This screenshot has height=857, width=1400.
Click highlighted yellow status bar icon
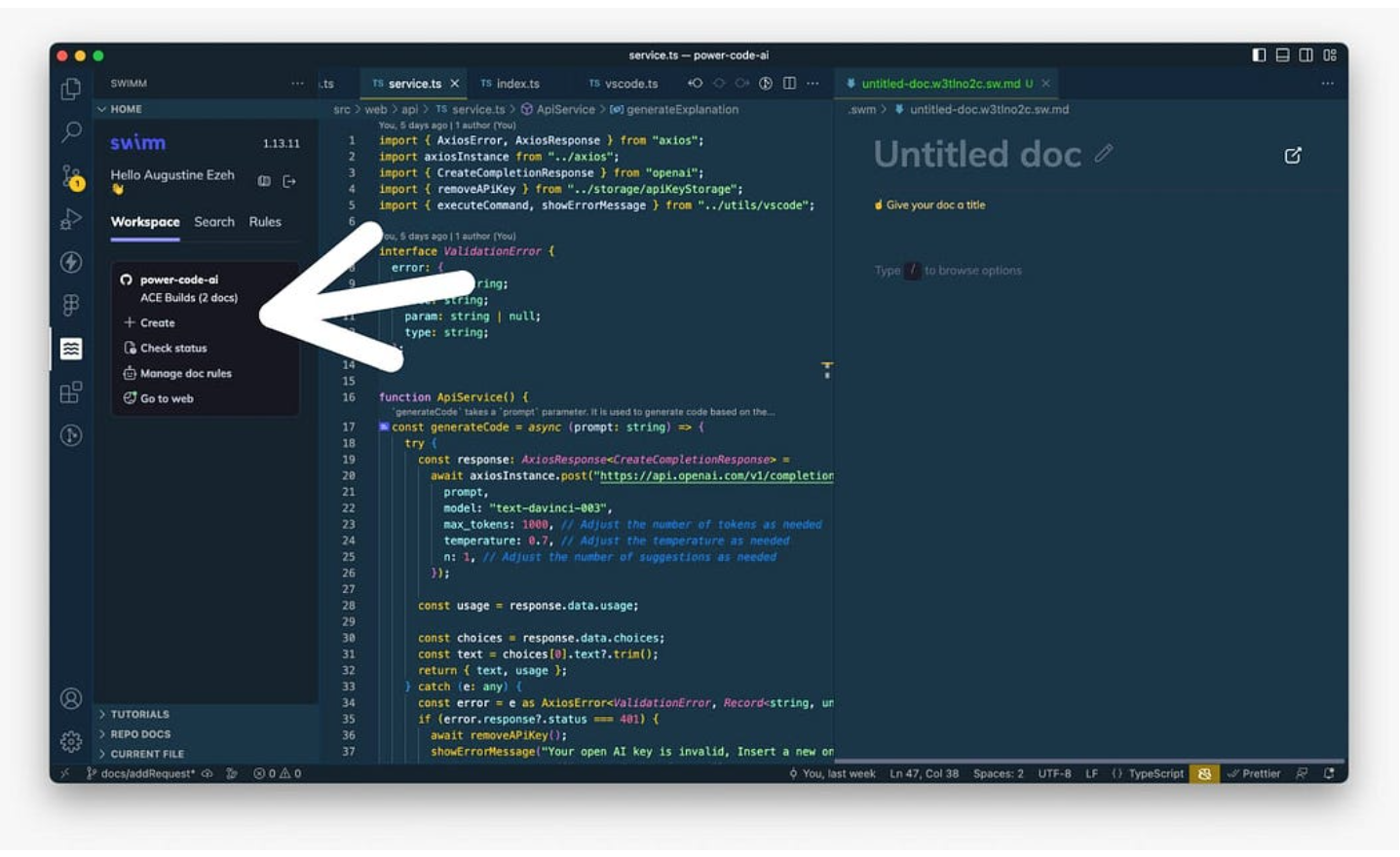pyautogui.click(x=1204, y=773)
